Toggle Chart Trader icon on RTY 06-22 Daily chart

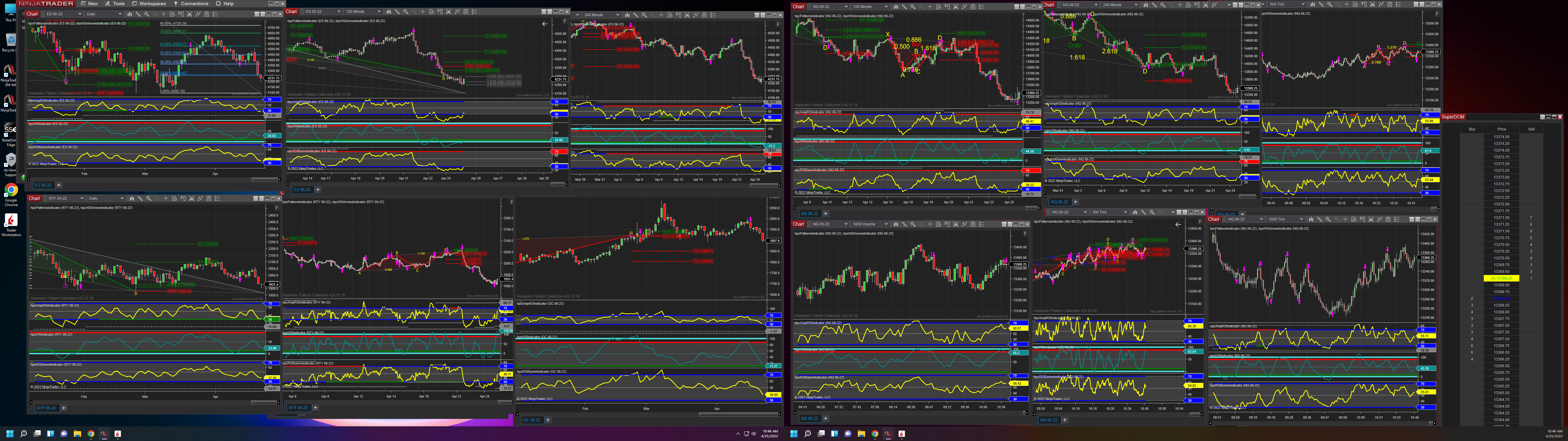[183, 198]
